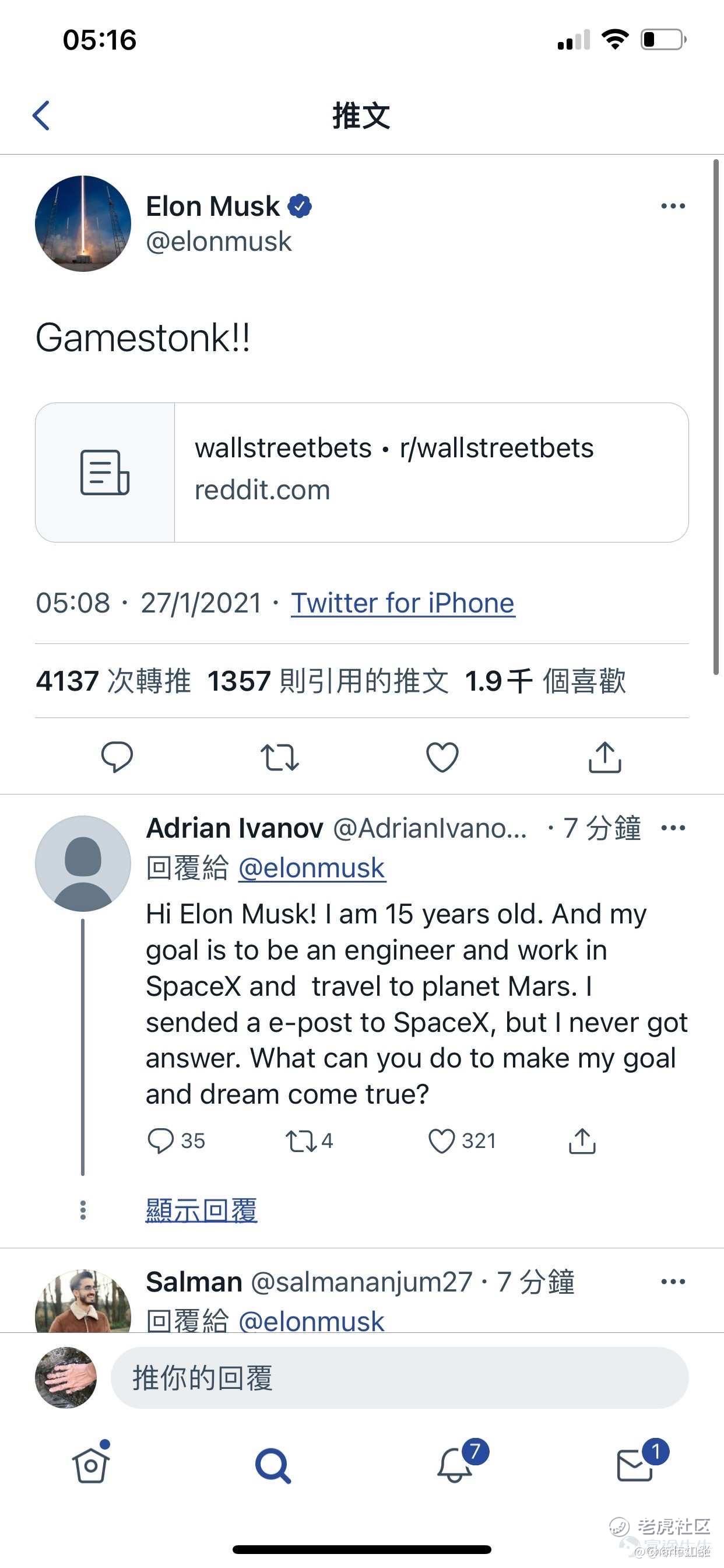The height and width of the screenshot is (1568, 724).
Task: Open the more menu on Adrian Ivanov's reply
Action: (673, 828)
